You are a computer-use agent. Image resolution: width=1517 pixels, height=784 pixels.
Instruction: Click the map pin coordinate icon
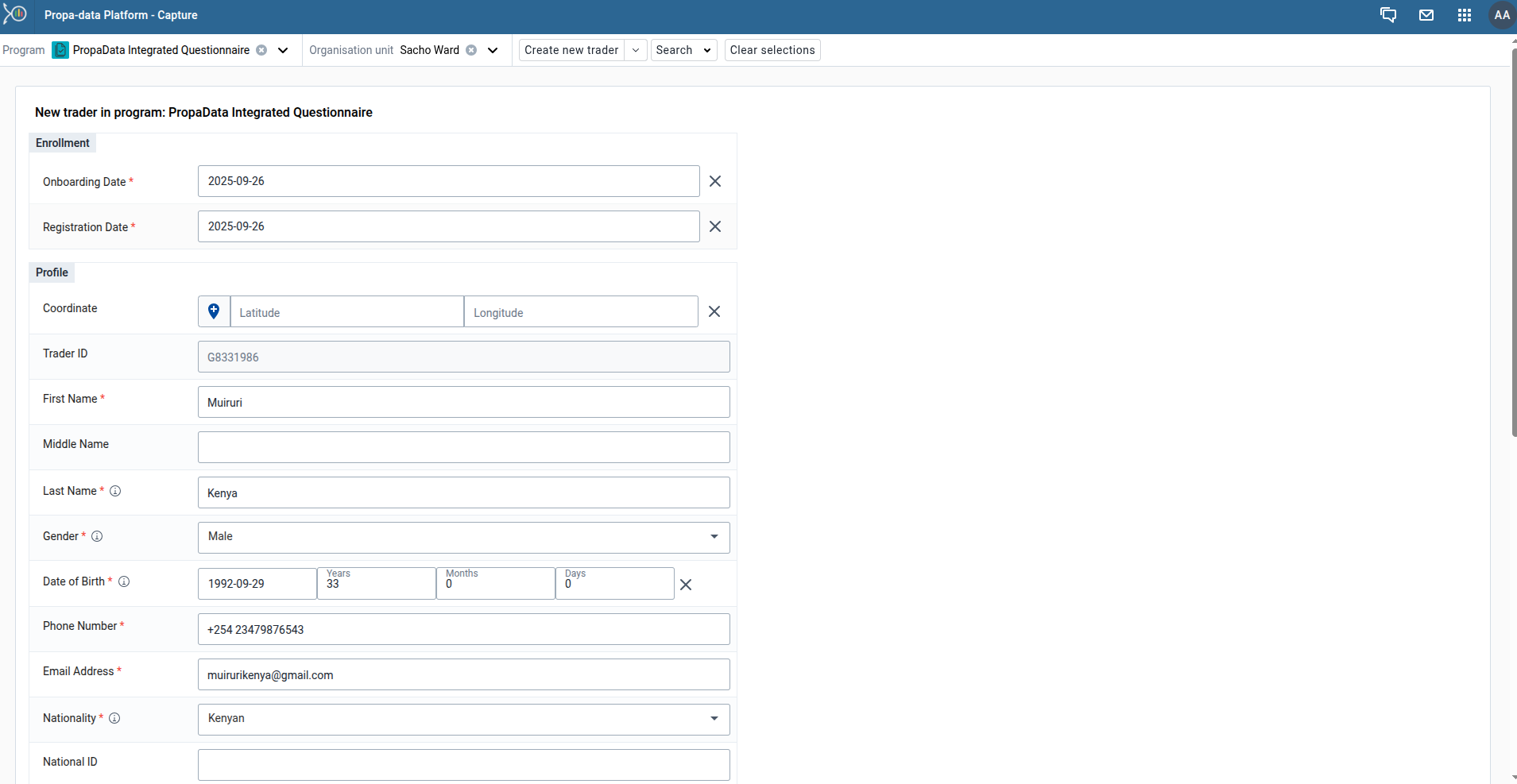coord(214,311)
